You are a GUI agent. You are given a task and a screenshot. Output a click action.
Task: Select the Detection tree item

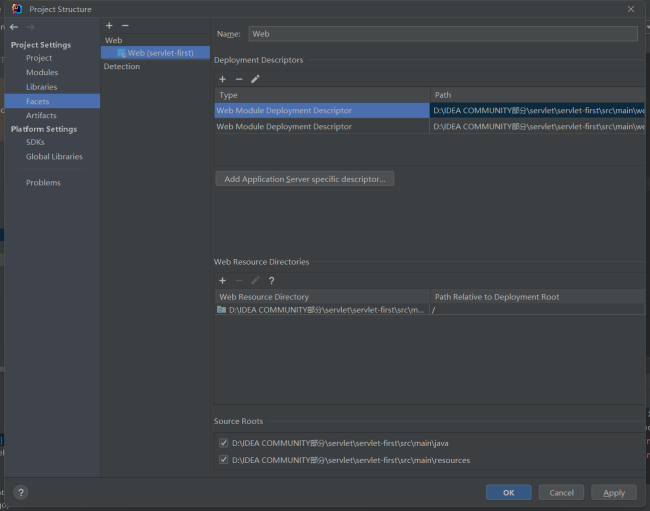click(x=122, y=66)
